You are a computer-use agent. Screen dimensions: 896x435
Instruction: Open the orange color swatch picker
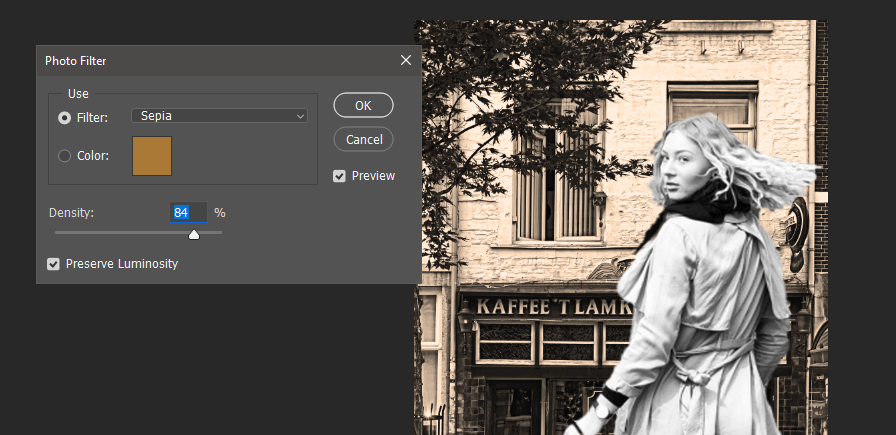click(x=152, y=155)
